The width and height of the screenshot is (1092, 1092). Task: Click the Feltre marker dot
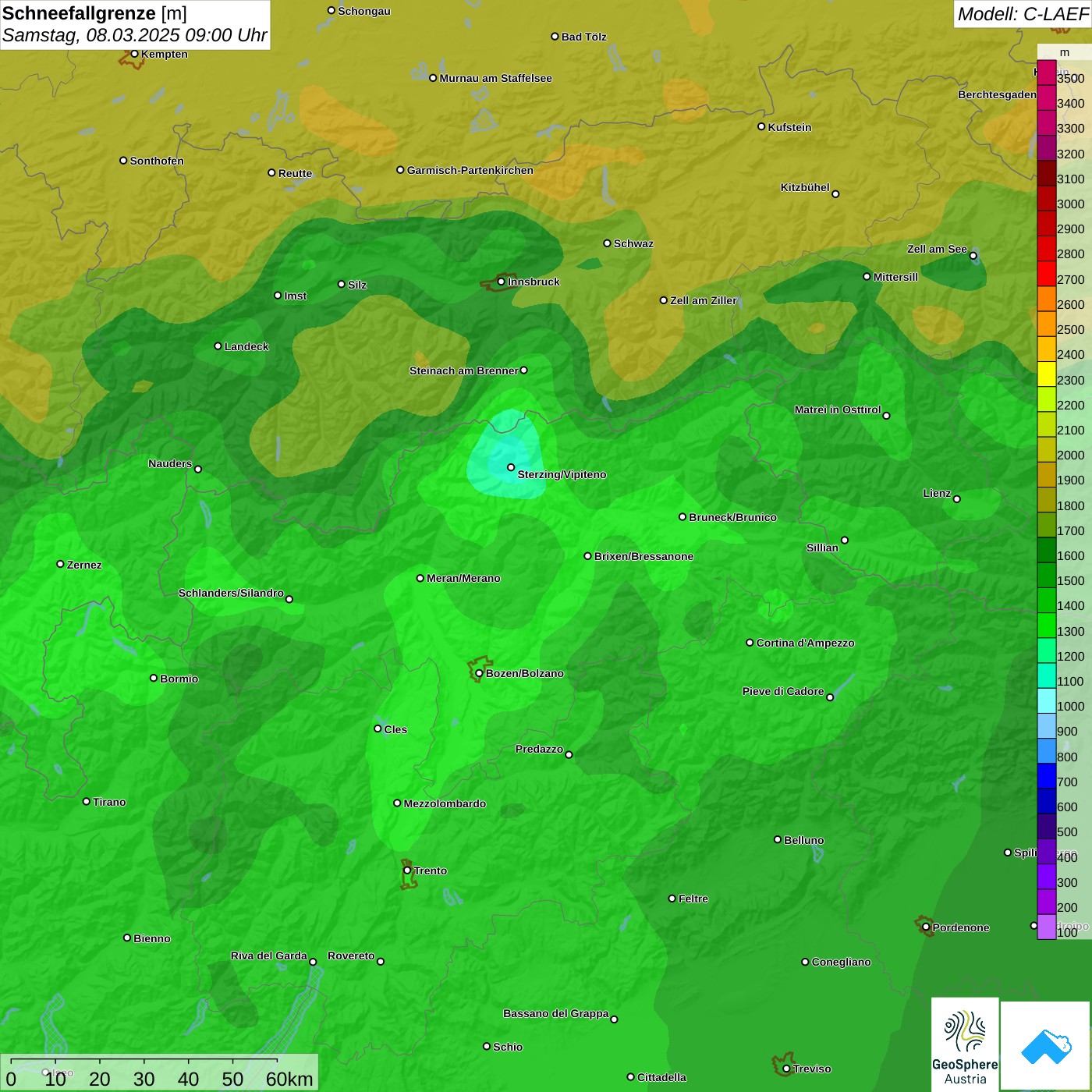pyautogui.click(x=672, y=899)
